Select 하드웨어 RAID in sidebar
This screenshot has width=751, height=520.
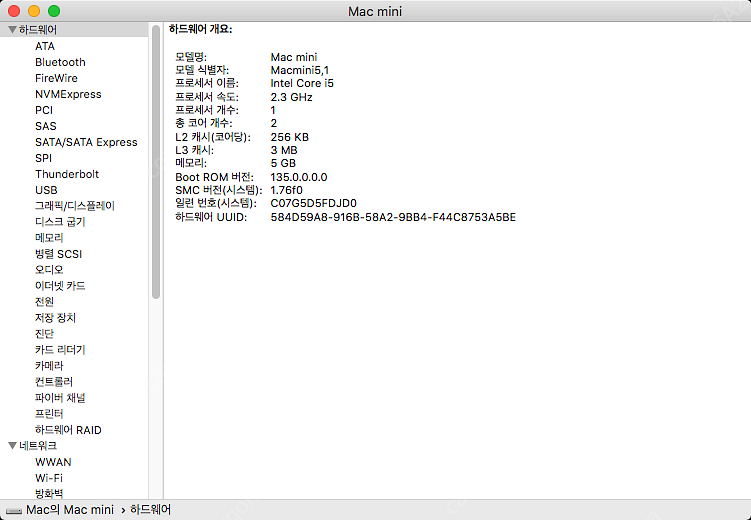click(68, 430)
